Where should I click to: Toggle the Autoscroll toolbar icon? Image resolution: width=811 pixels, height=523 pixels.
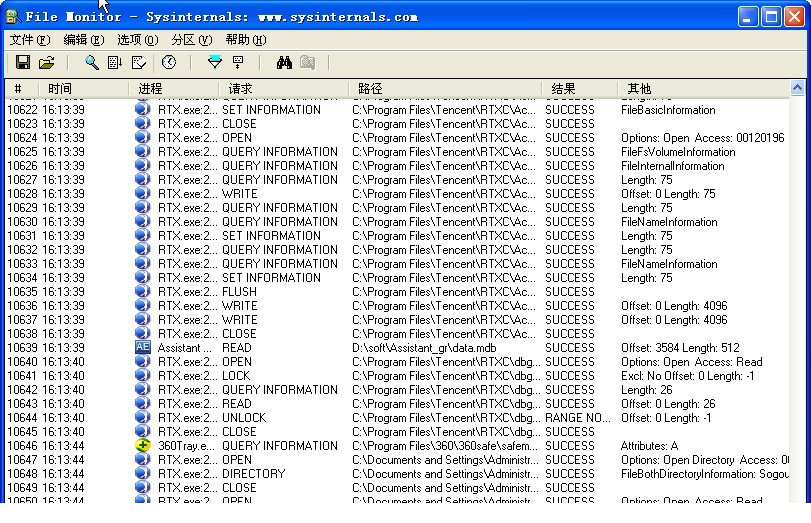[114, 63]
